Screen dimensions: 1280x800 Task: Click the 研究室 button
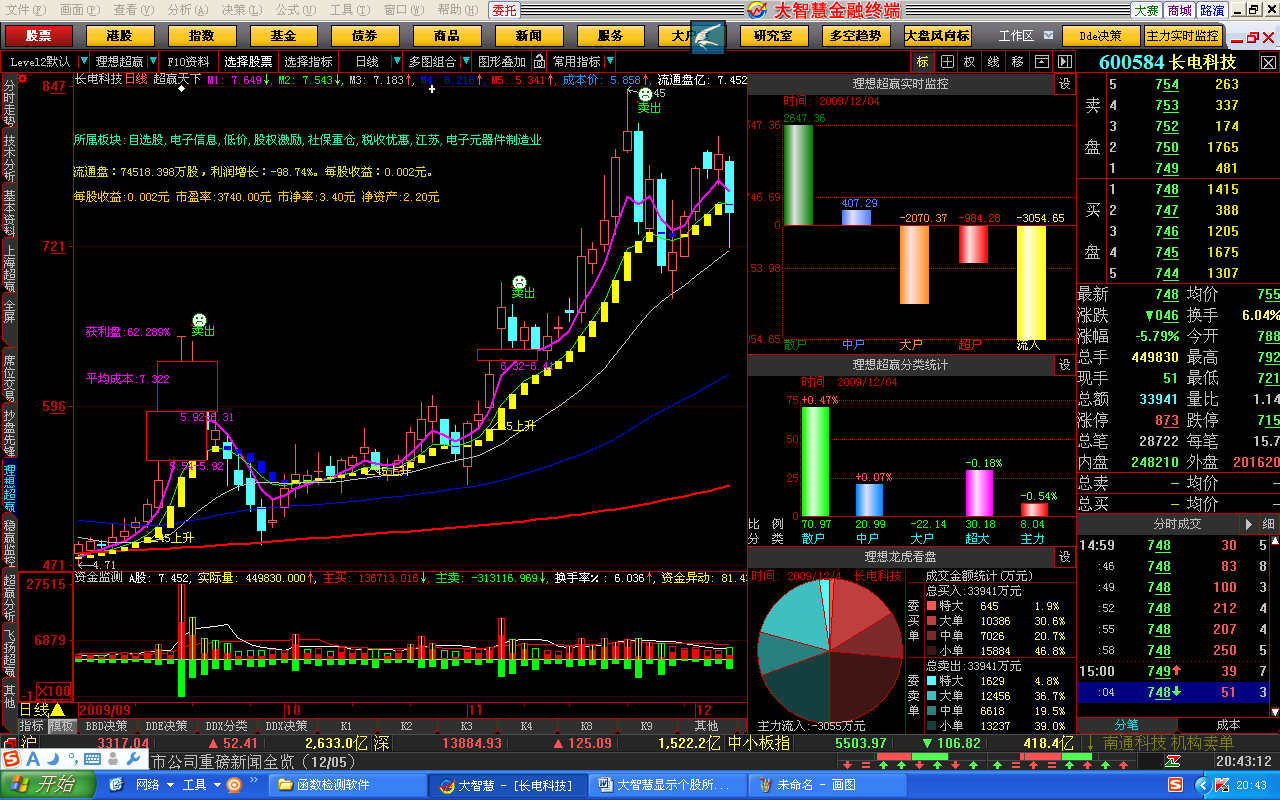[x=774, y=36]
